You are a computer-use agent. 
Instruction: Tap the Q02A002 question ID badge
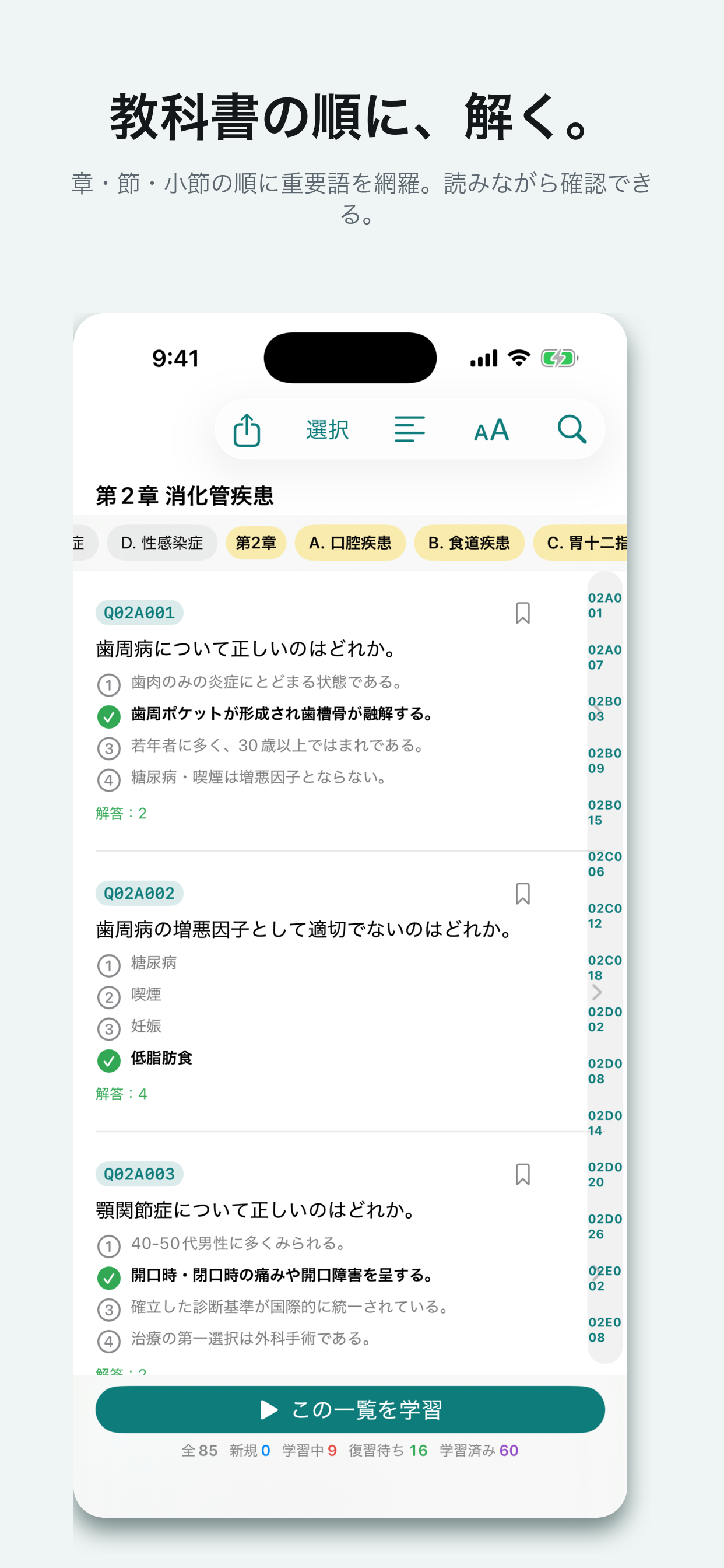tap(139, 893)
